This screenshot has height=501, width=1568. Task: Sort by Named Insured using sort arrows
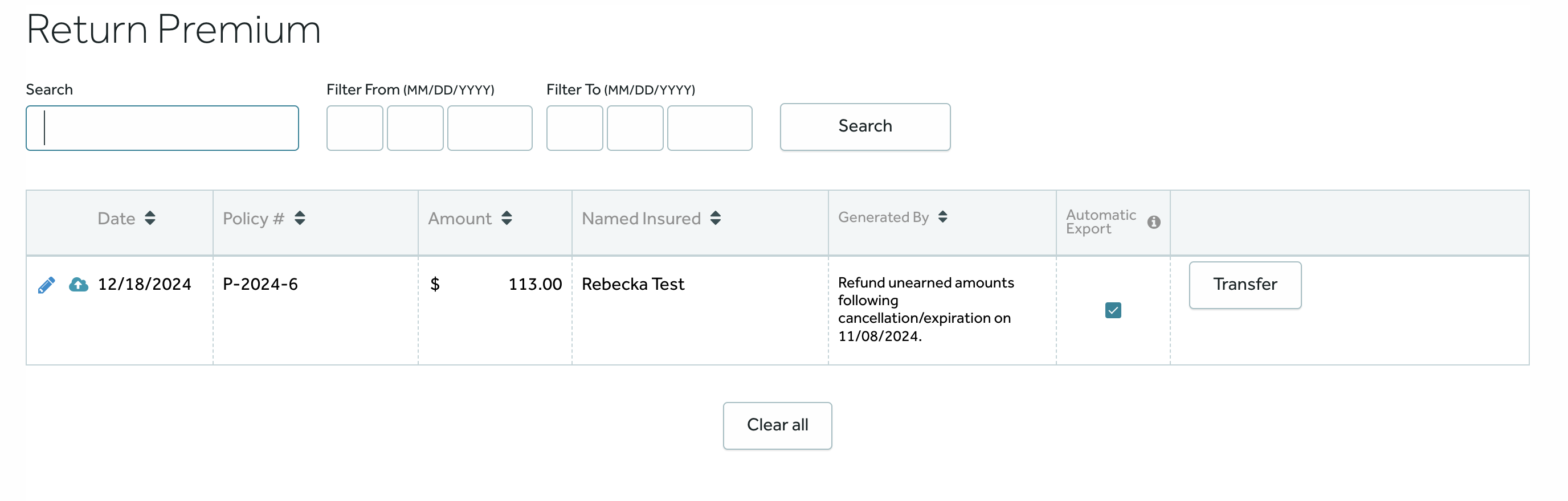click(715, 218)
